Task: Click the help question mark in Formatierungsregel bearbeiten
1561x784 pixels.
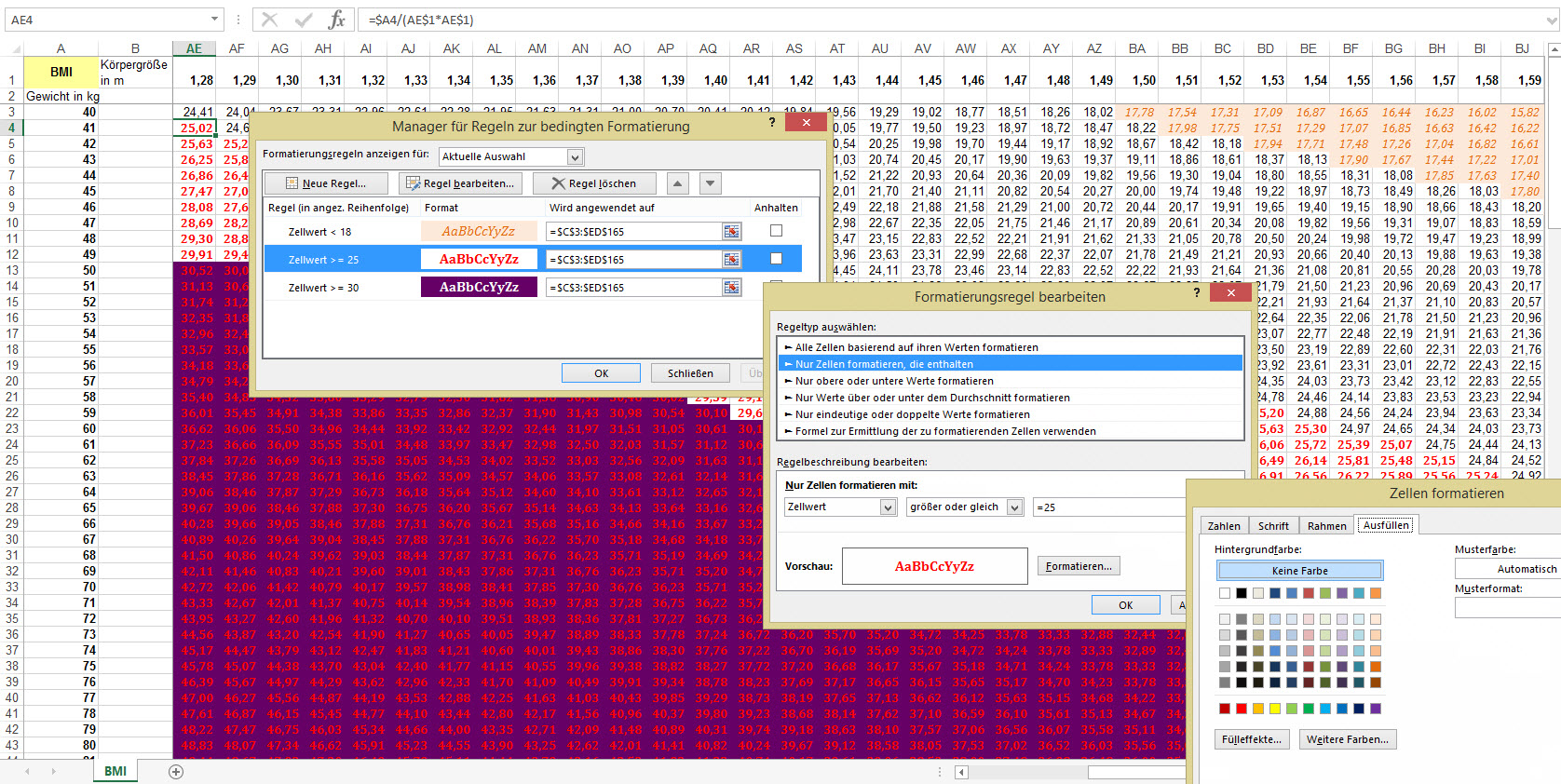Action: tap(1197, 293)
